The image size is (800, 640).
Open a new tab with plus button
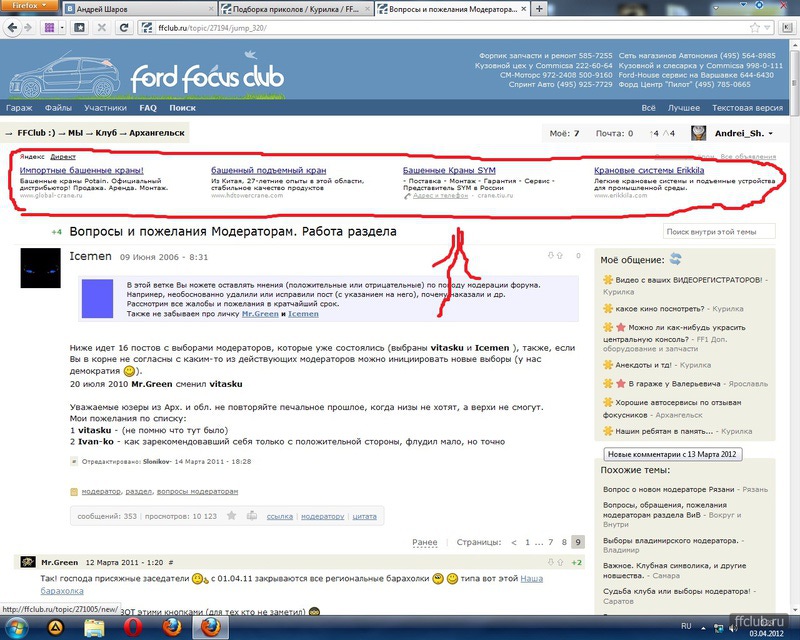click(539, 9)
